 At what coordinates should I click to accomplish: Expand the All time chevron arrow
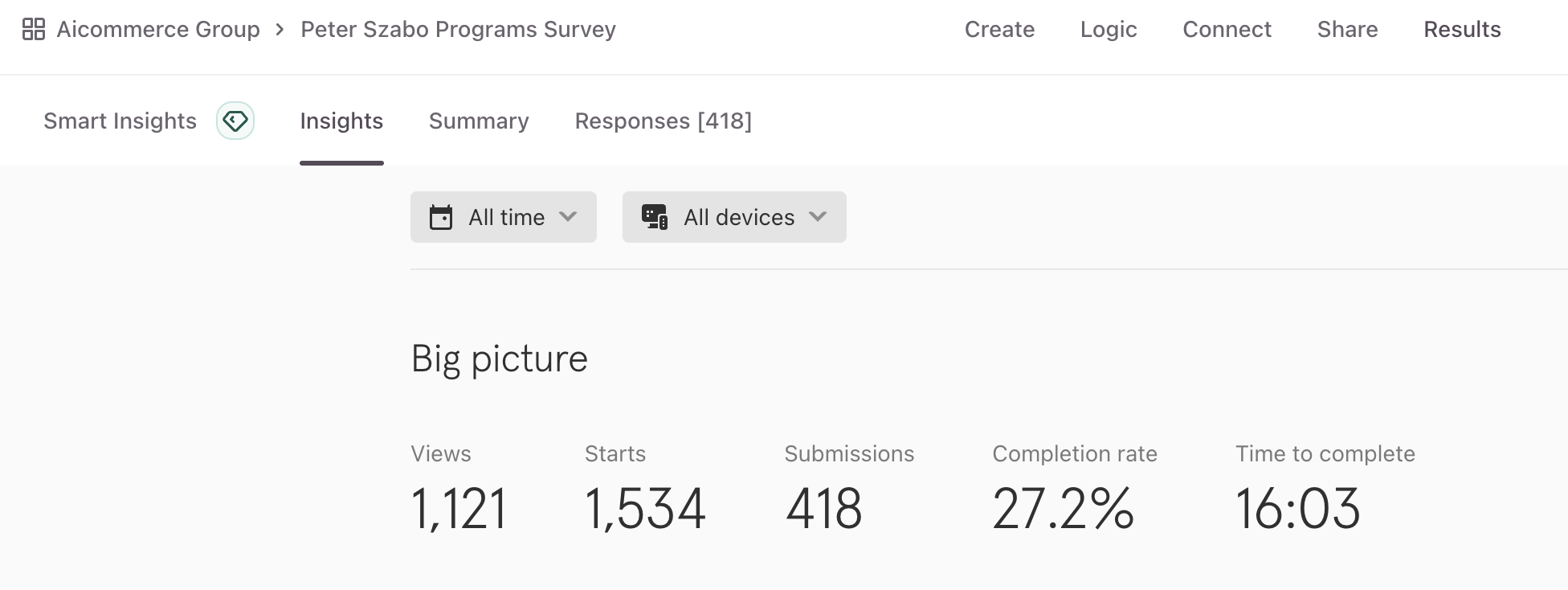[x=568, y=217]
